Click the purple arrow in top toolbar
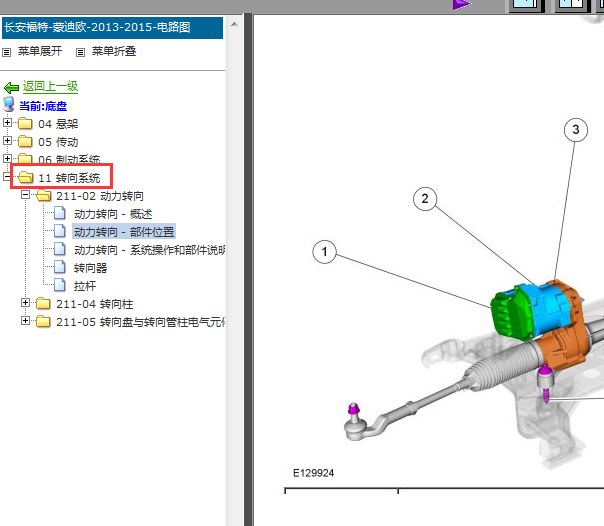 pos(461,4)
